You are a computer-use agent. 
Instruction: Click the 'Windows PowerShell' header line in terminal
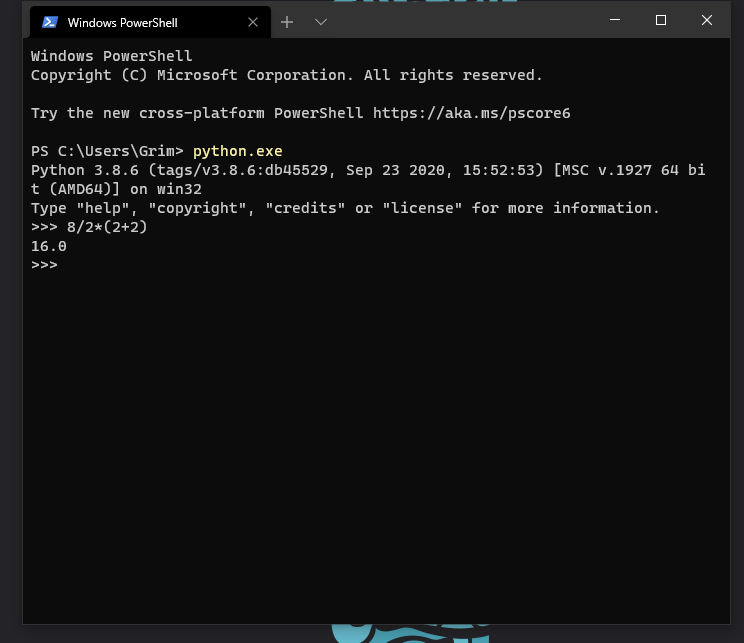pyautogui.click(x=112, y=56)
